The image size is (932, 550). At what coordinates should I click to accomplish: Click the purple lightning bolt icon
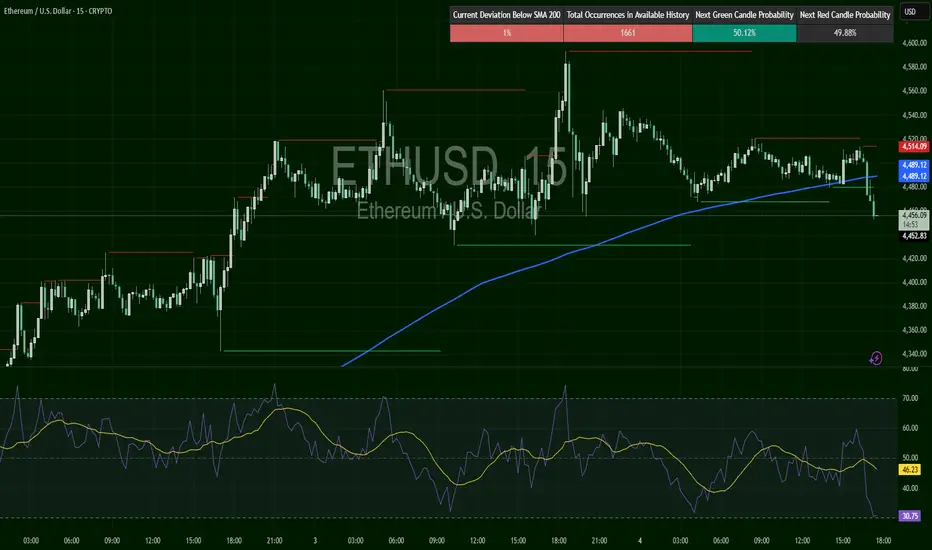(x=876, y=358)
